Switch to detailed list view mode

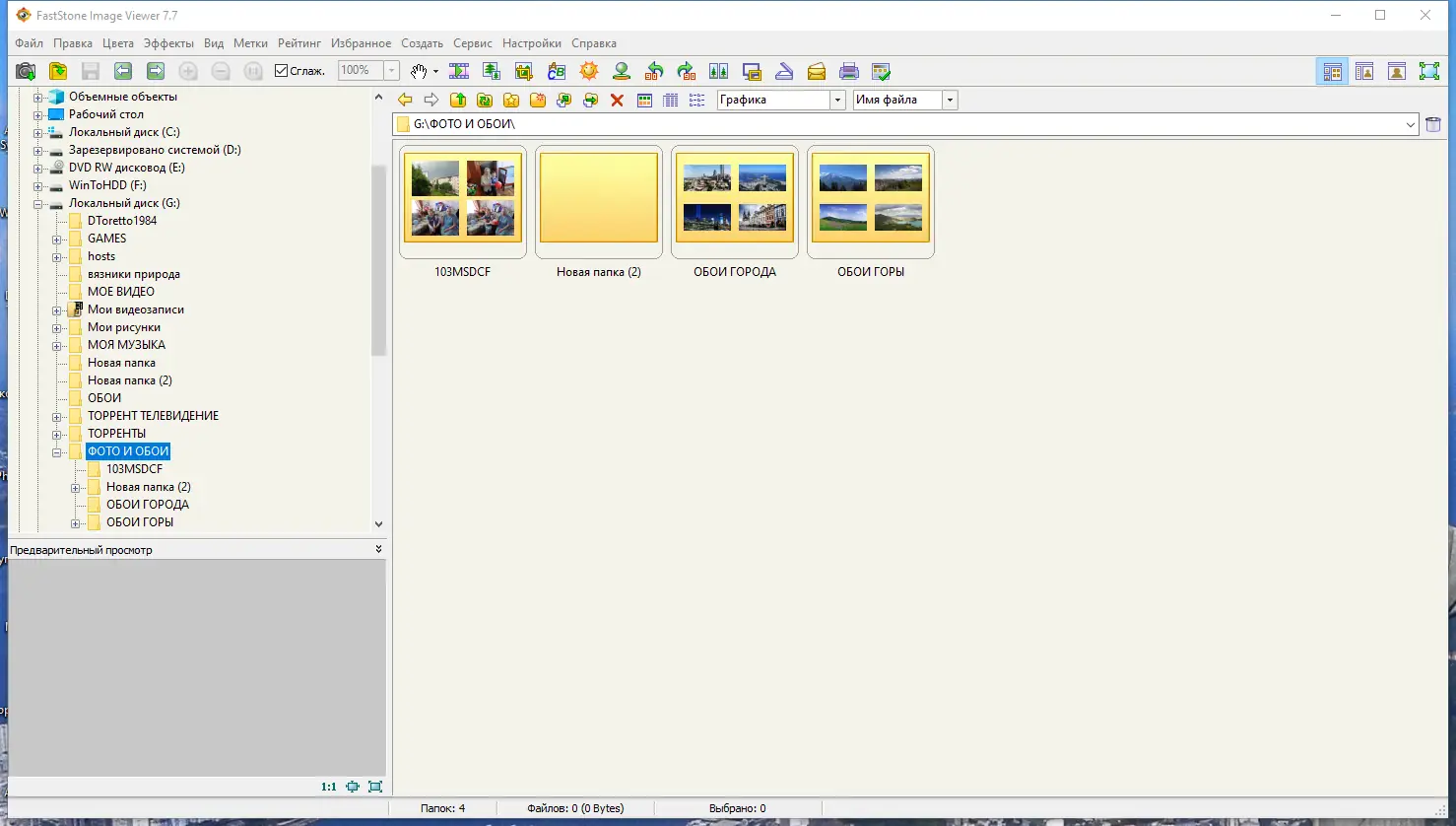coord(670,99)
